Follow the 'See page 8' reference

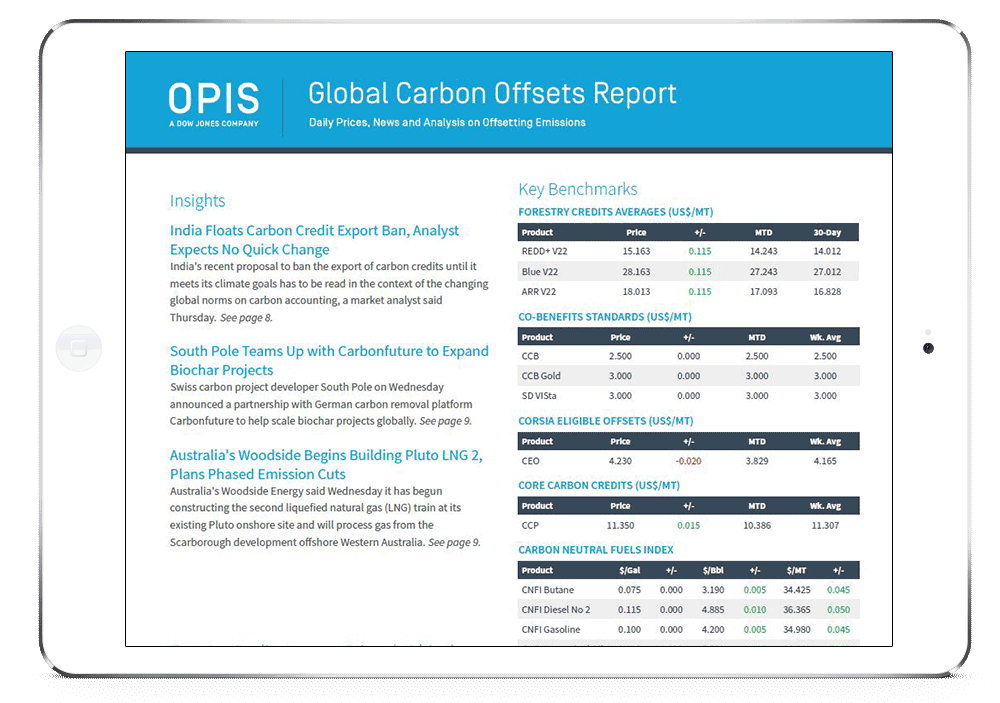[x=246, y=318]
